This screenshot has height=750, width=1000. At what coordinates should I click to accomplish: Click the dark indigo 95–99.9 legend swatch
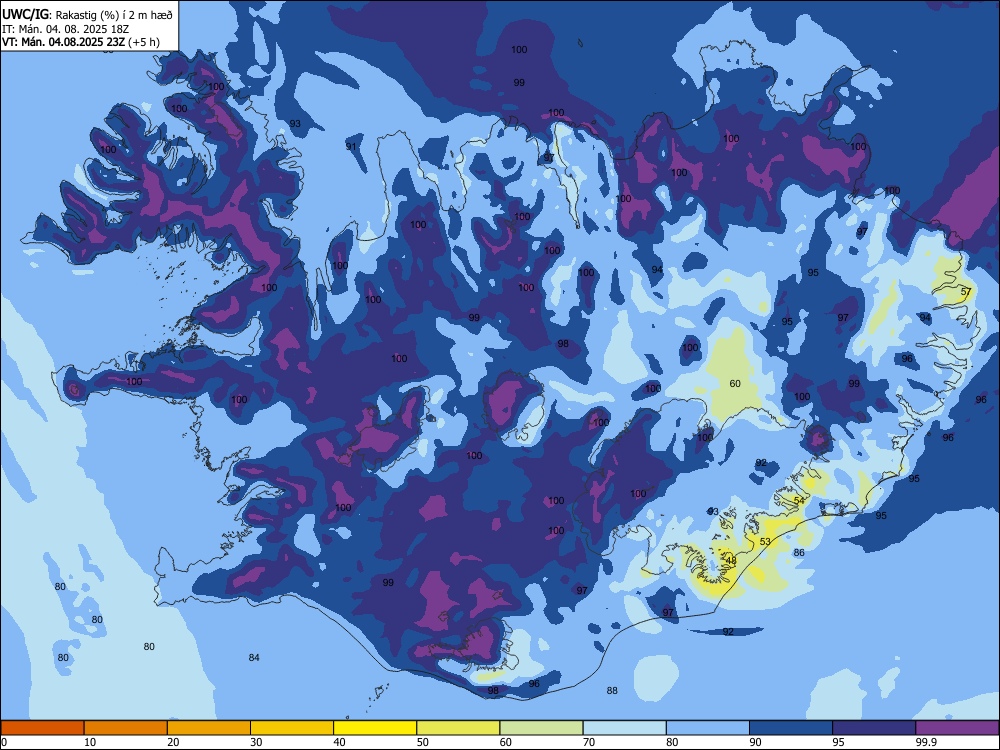(x=874, y=728)
